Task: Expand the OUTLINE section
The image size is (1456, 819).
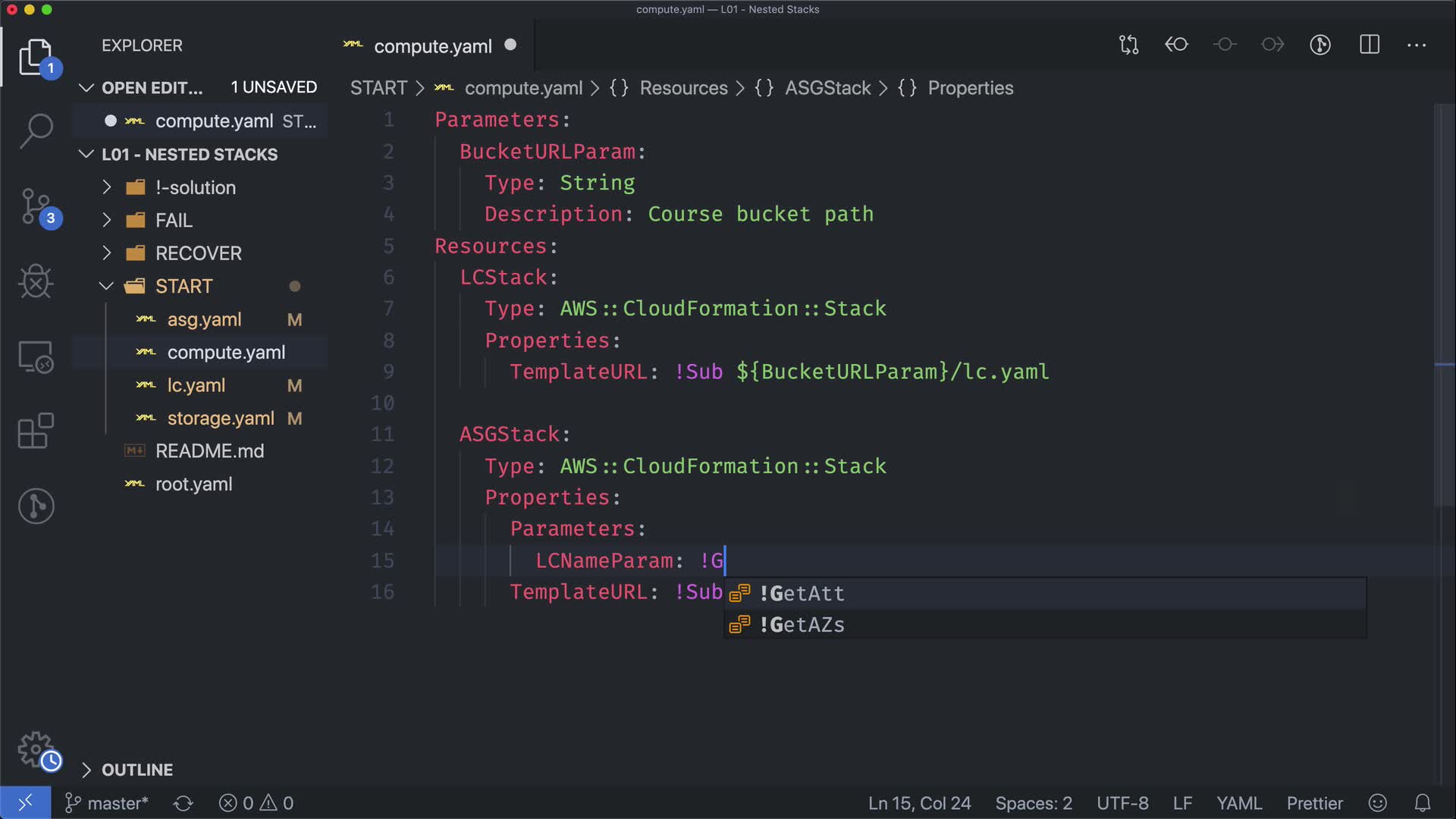Action: pyautogui.click(x=136, y=770)
